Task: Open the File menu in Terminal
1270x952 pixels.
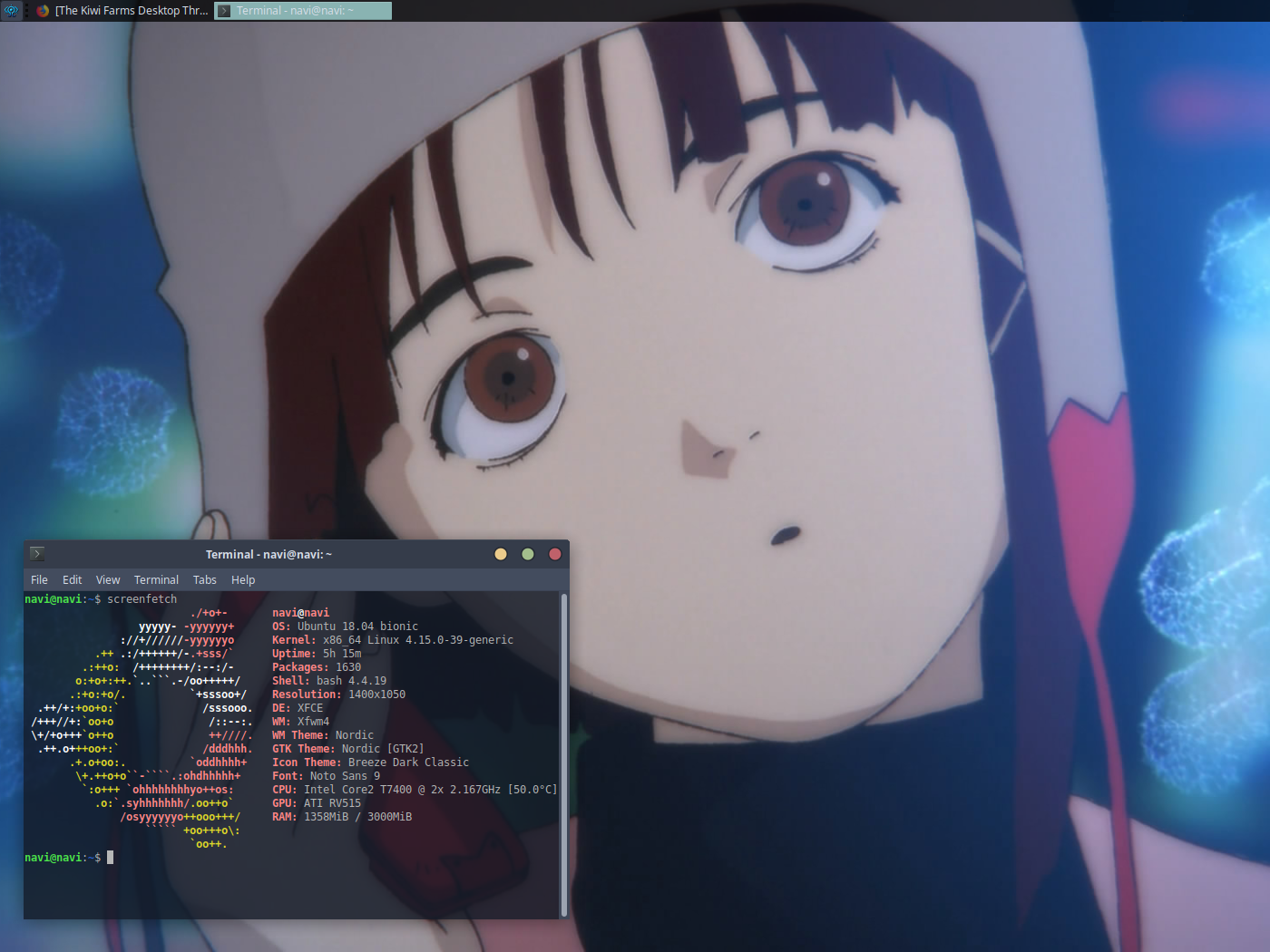Action: (x=39, y=579)
